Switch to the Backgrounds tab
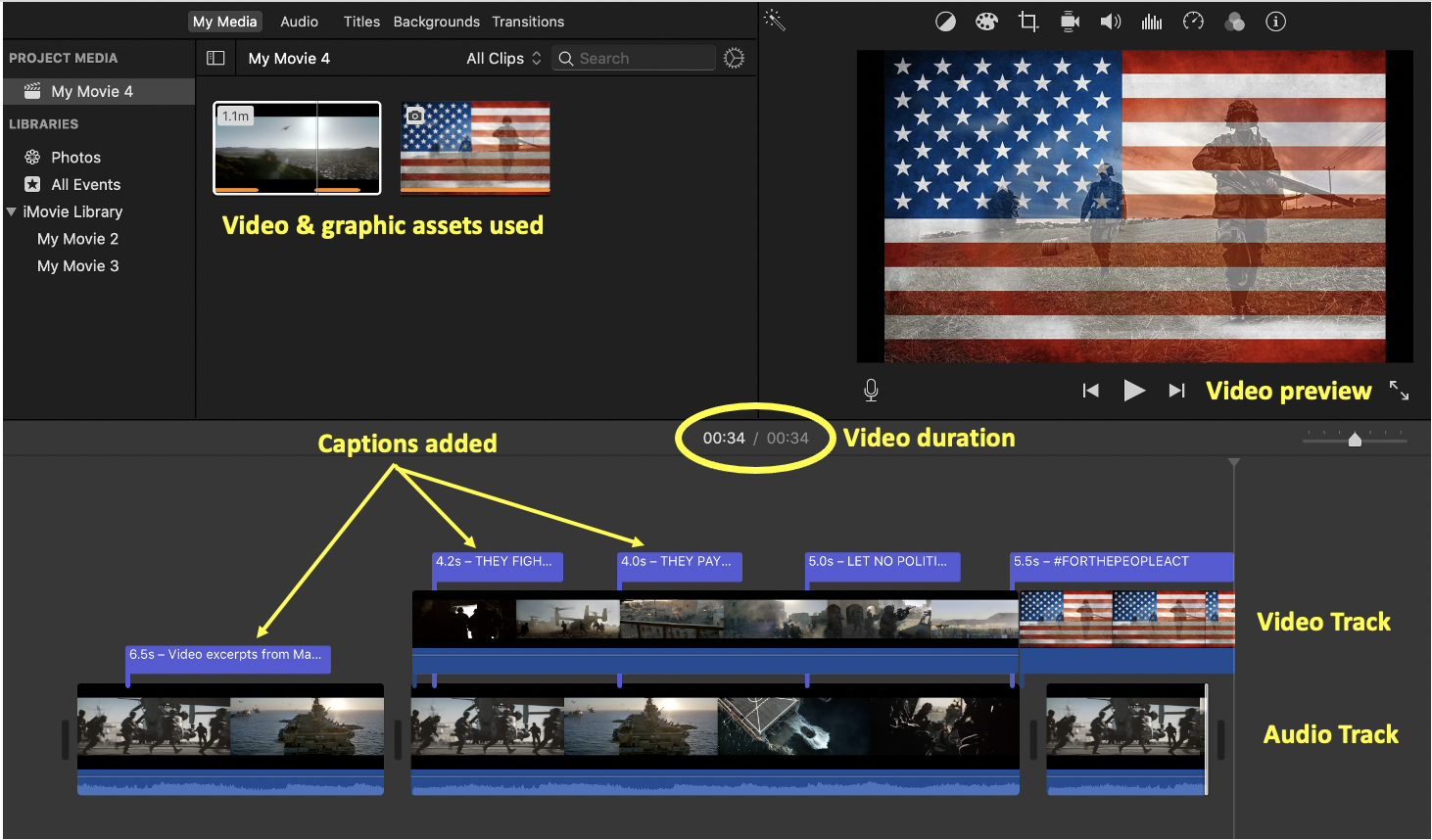The width and height of the screenshot is (1432, 840). point(437,22)
